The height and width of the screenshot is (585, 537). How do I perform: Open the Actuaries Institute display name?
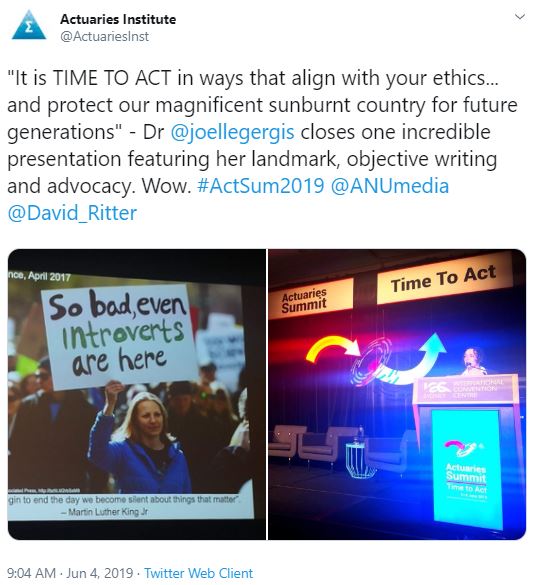point(118,19)
